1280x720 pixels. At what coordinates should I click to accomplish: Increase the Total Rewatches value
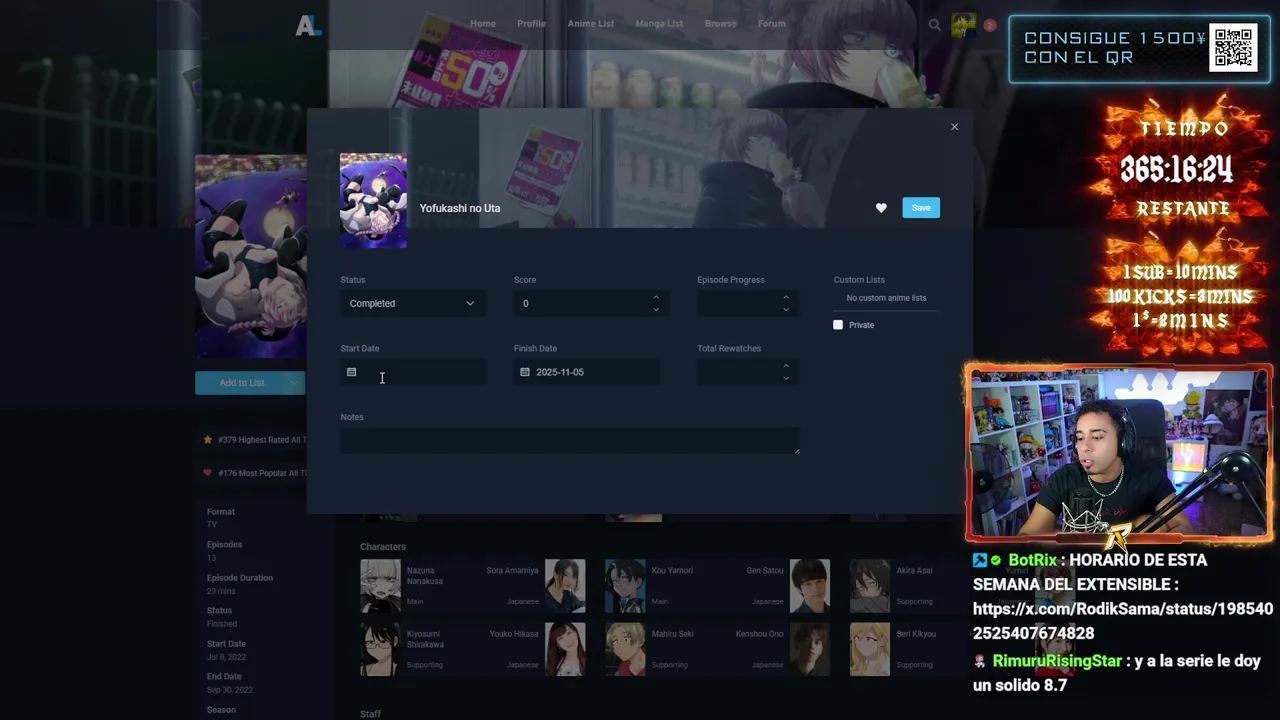[786, 366]
